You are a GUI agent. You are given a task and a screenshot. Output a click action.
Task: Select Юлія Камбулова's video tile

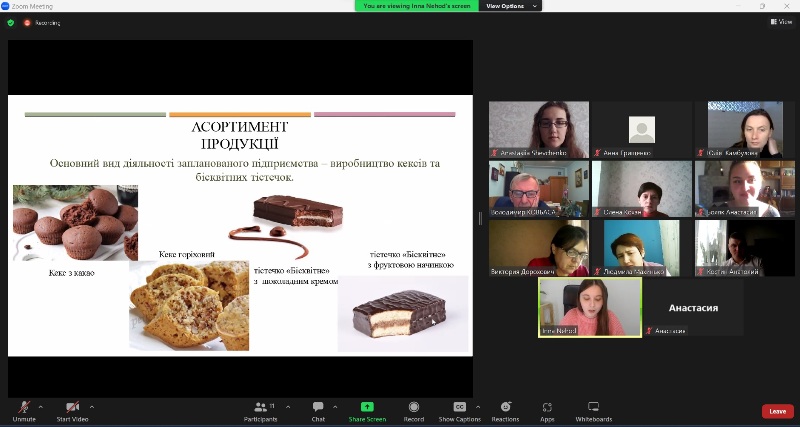pos(745,129)
